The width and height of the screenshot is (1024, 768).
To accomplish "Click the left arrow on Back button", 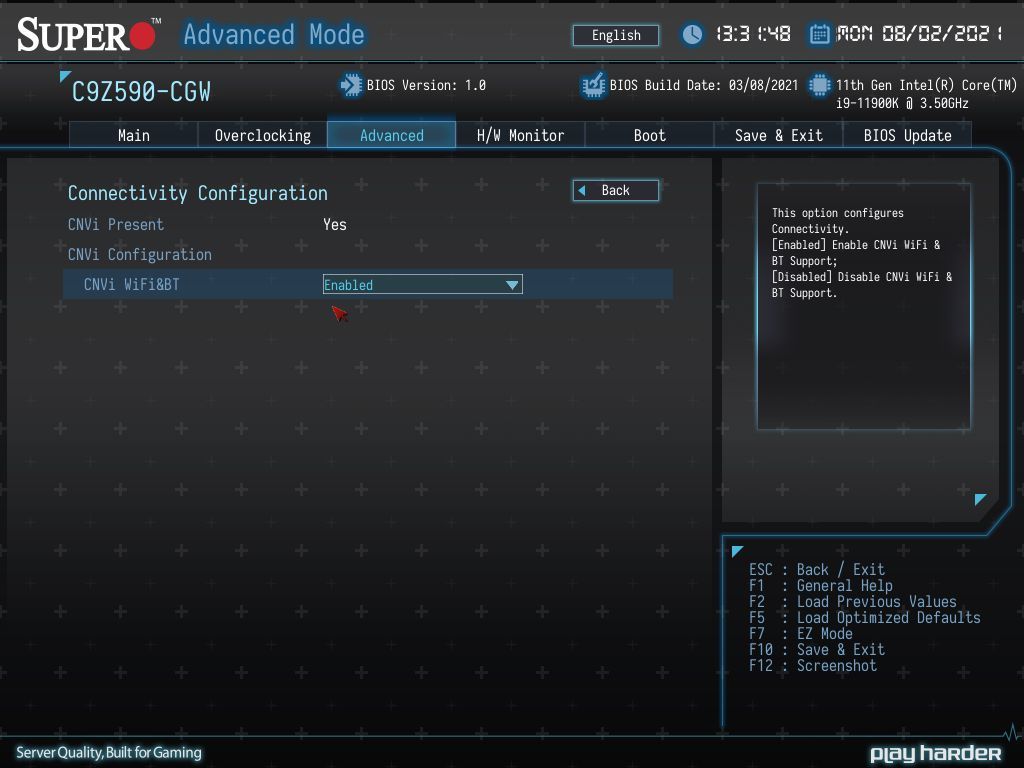I will tap(582, 191).
